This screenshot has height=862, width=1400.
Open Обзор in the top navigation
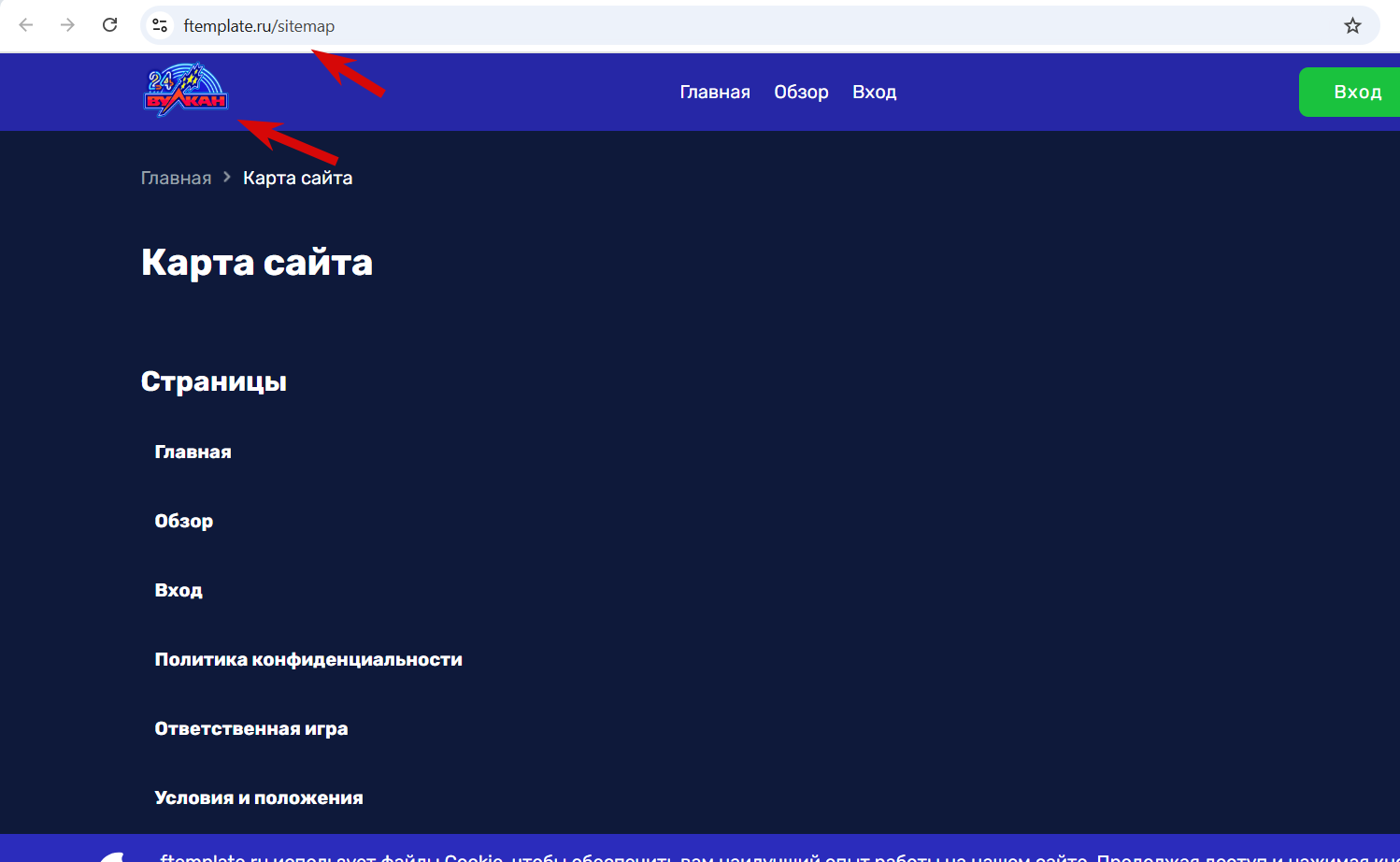point(801,92)
